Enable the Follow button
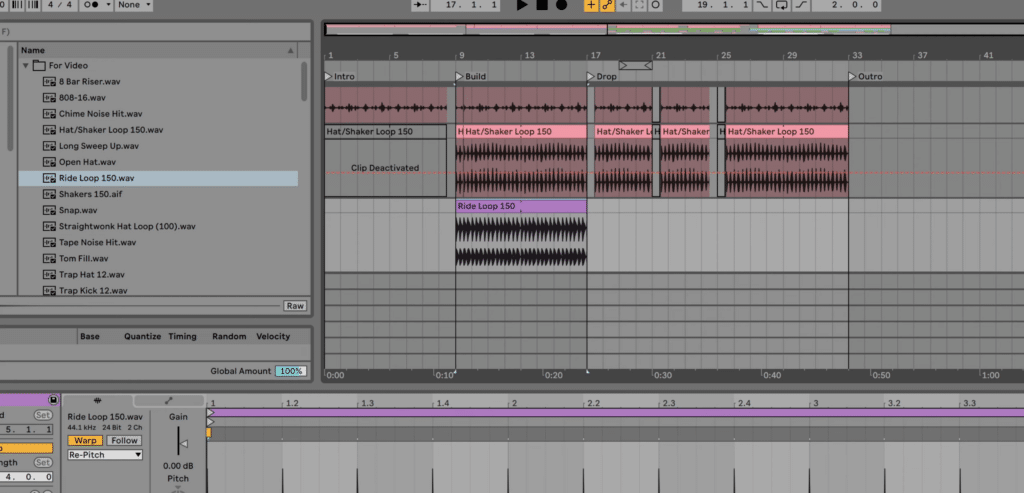Image resolution: width=1024 pixels, height=493 pixels. pyautogui.click(x=124, y=441)
